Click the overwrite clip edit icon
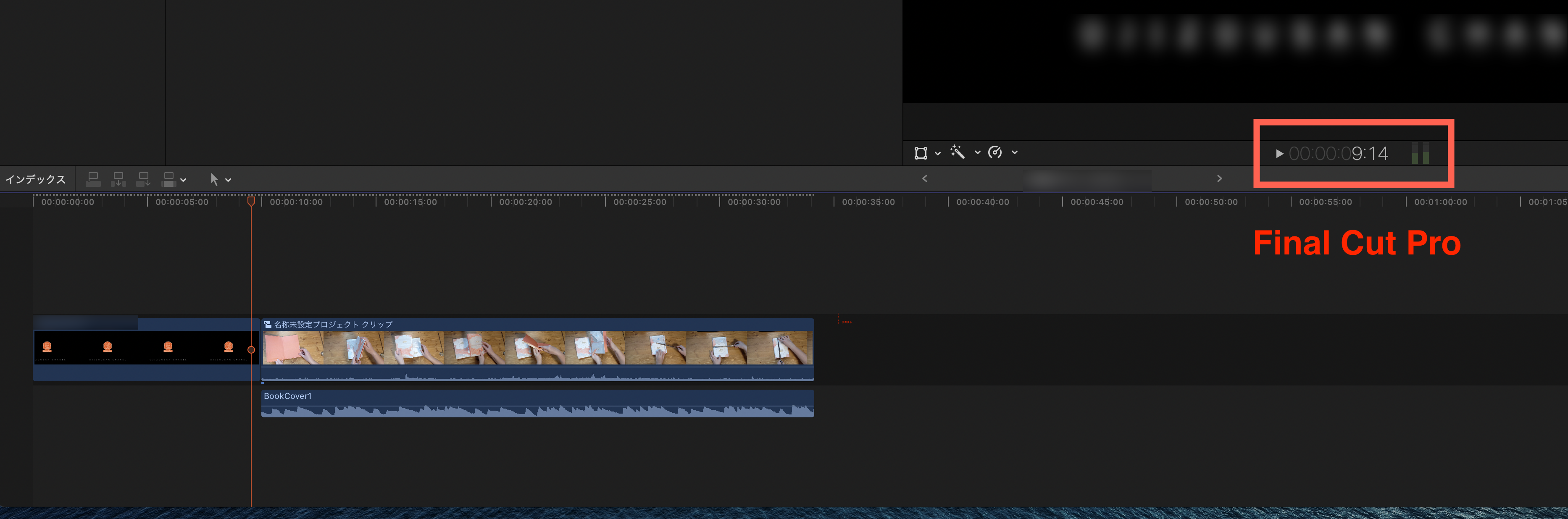1568x519 pixels. coord(168,179)
